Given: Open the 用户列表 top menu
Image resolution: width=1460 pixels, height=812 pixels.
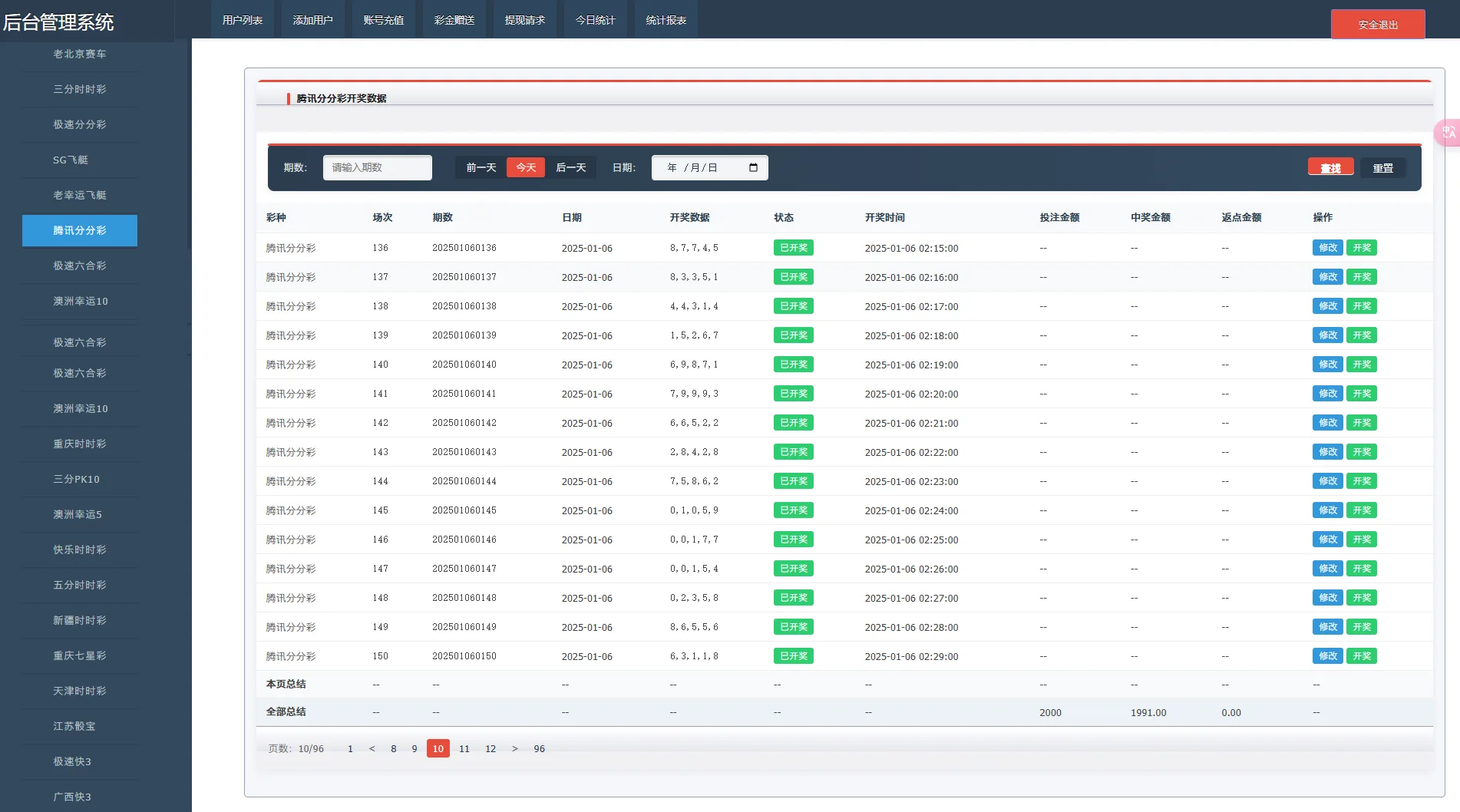Looking at the screenshot, I should point(243,20).
